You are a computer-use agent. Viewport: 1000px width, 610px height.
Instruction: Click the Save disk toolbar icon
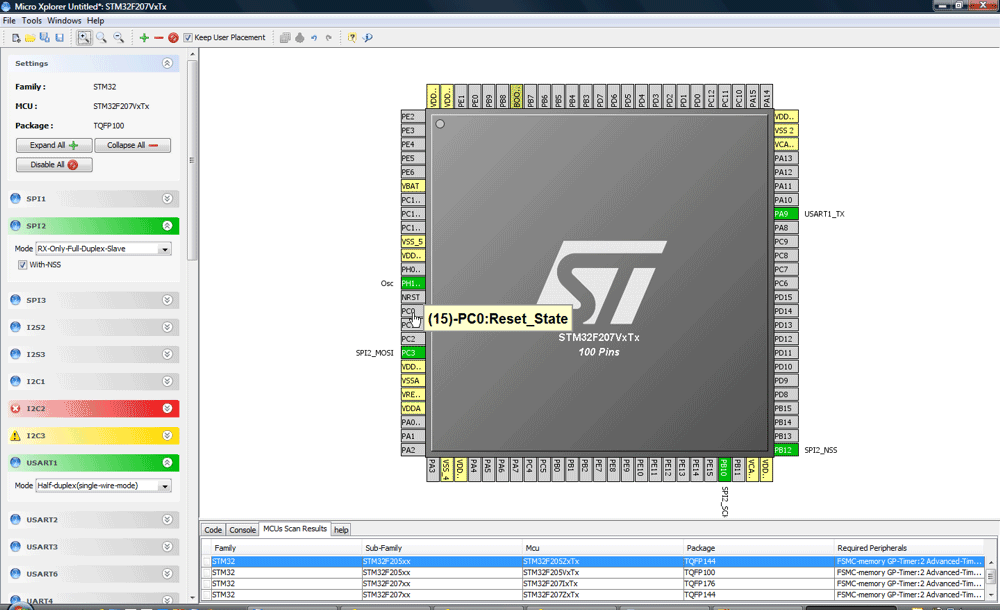pyautogui.click(x=59, y=38)
